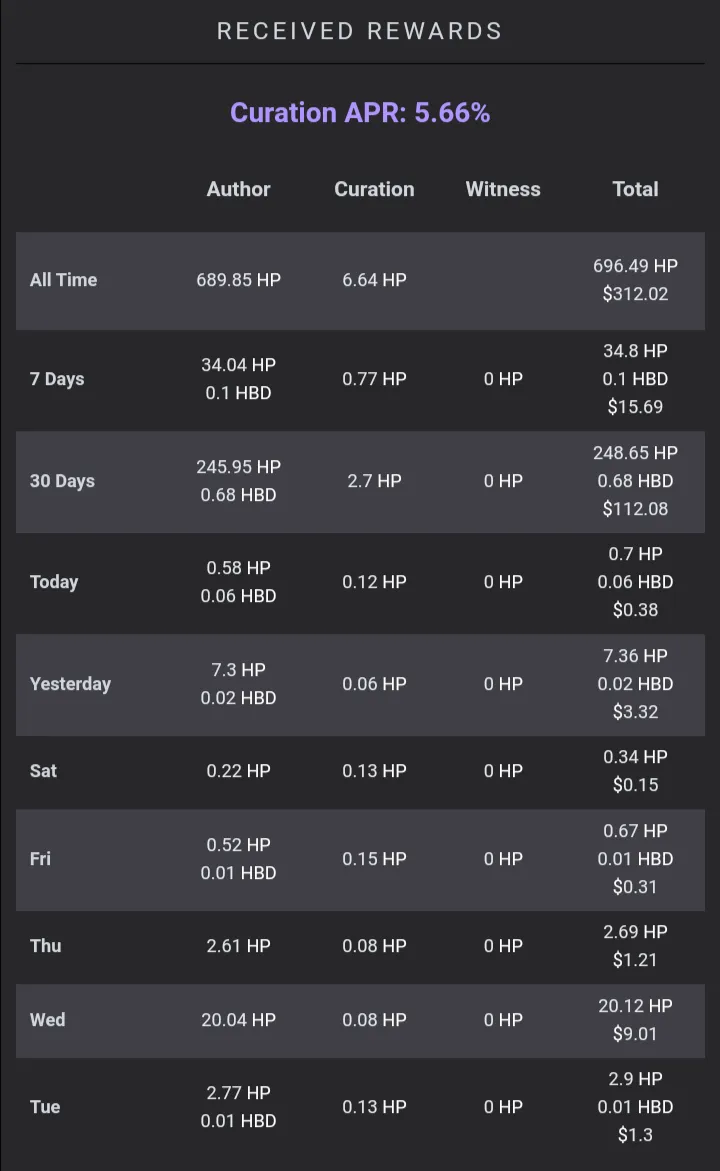
Task: Click the Thu row label
Action: pos(46,945)
